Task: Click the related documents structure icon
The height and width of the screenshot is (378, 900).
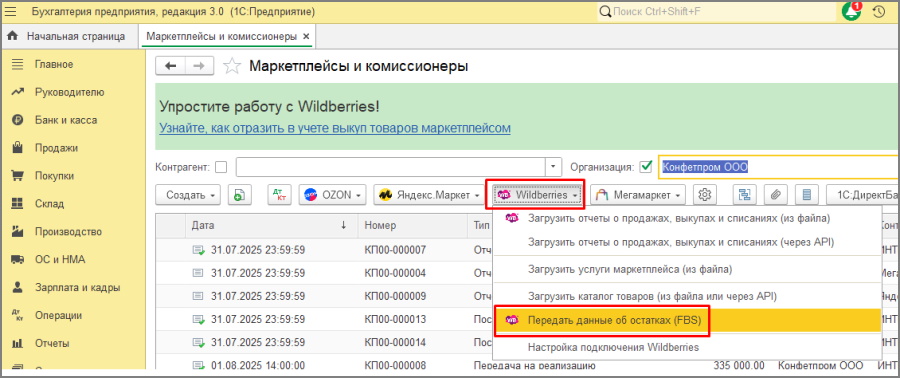Action: coord(744,195)
